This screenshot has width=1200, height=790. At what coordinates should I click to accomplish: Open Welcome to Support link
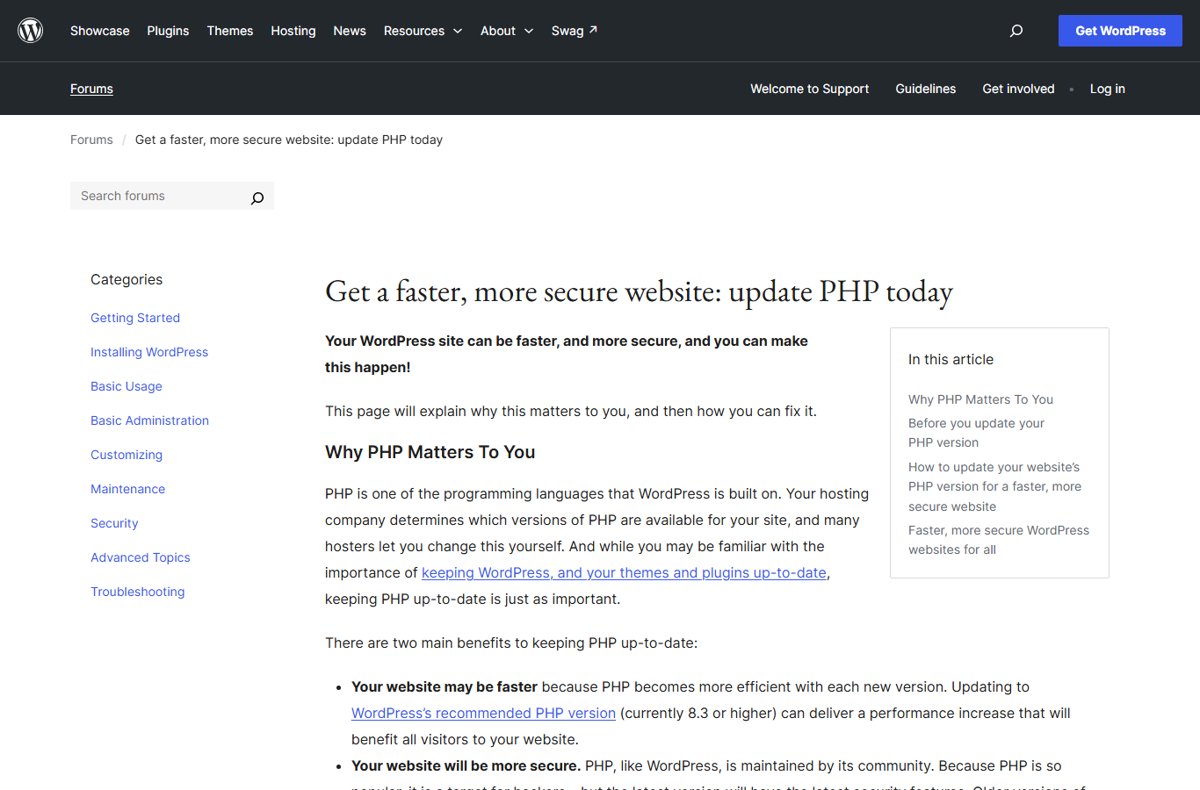coord(810,89)
